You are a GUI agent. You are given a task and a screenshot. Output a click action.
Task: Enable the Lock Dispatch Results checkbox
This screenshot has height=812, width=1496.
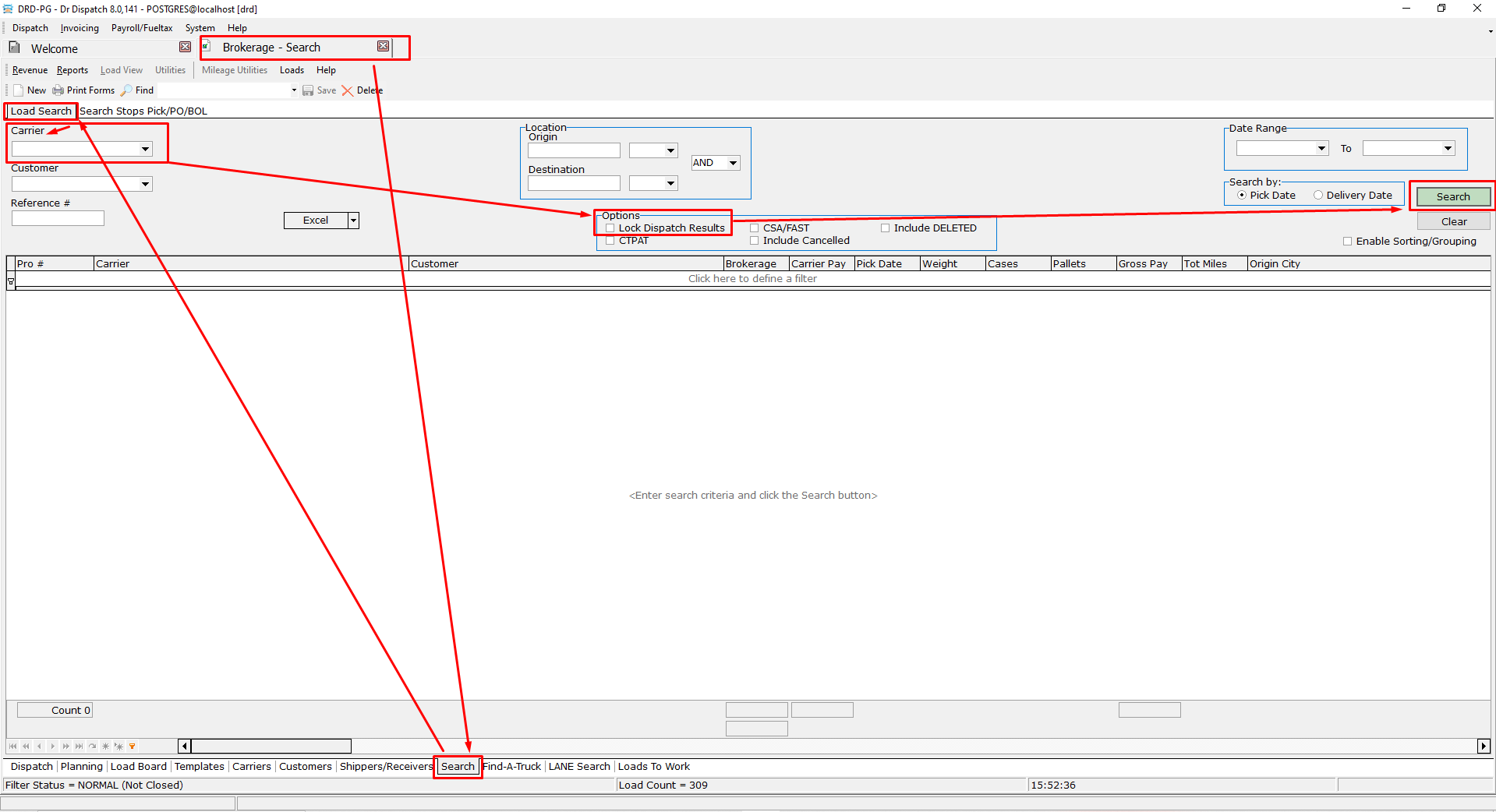pyautogui.click(x=610, y=228)
